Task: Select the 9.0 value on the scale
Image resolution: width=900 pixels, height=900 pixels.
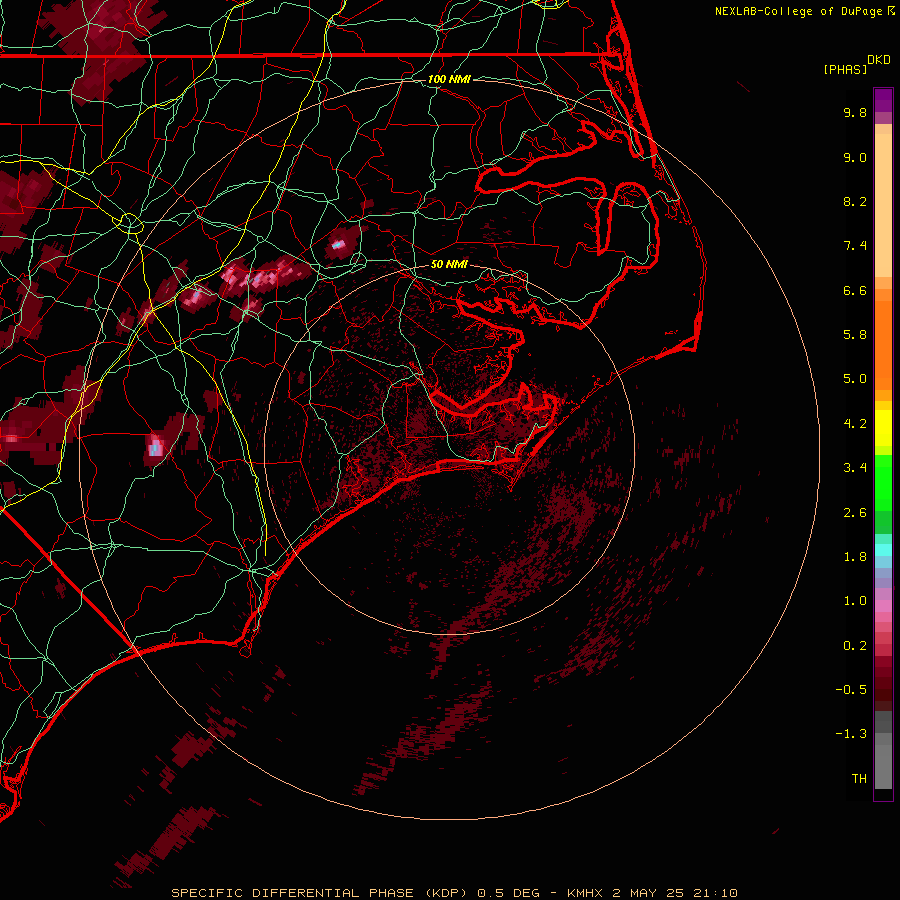Action: [855, 157]
